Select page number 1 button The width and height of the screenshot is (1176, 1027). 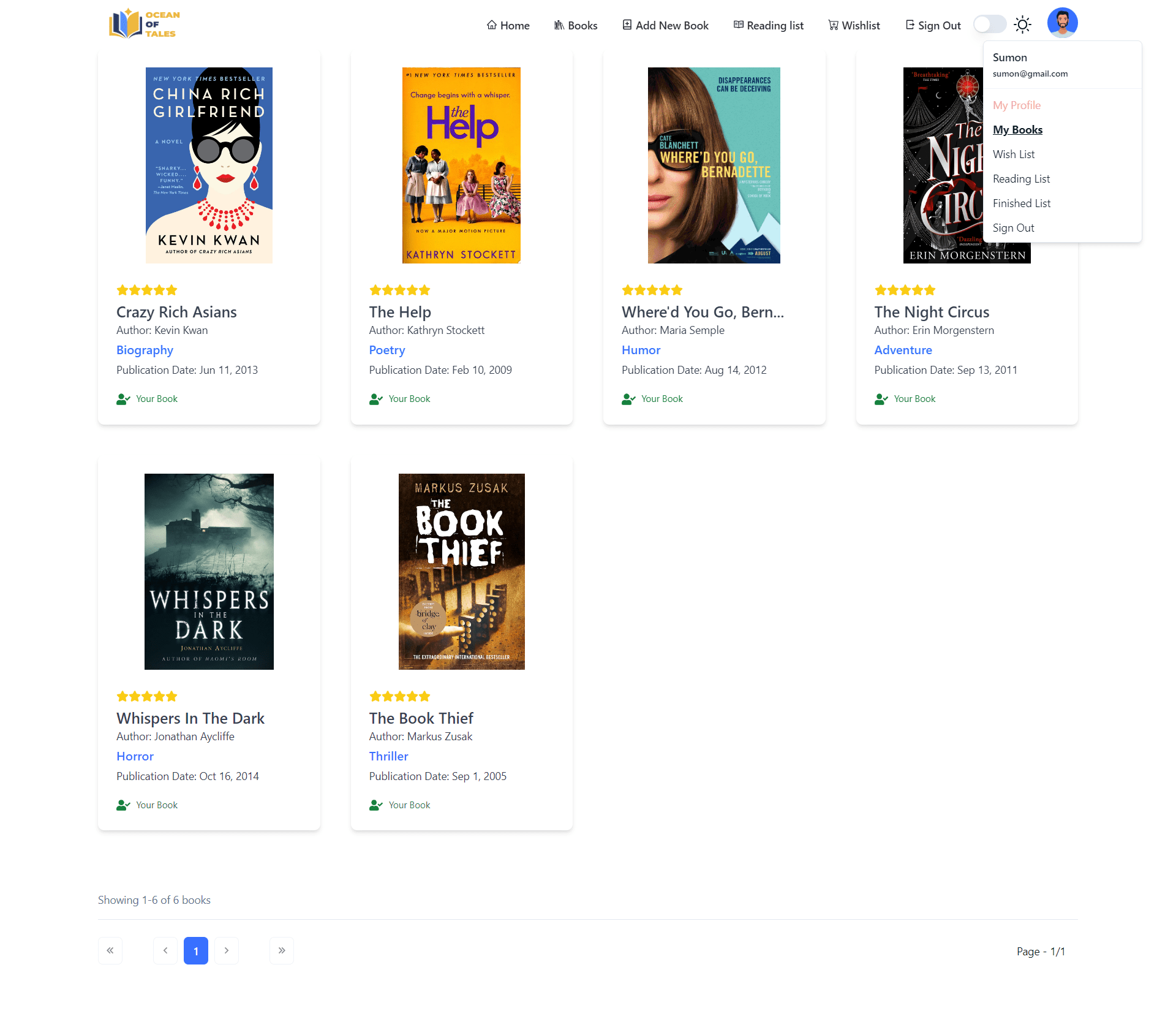(x=196, y=950)
